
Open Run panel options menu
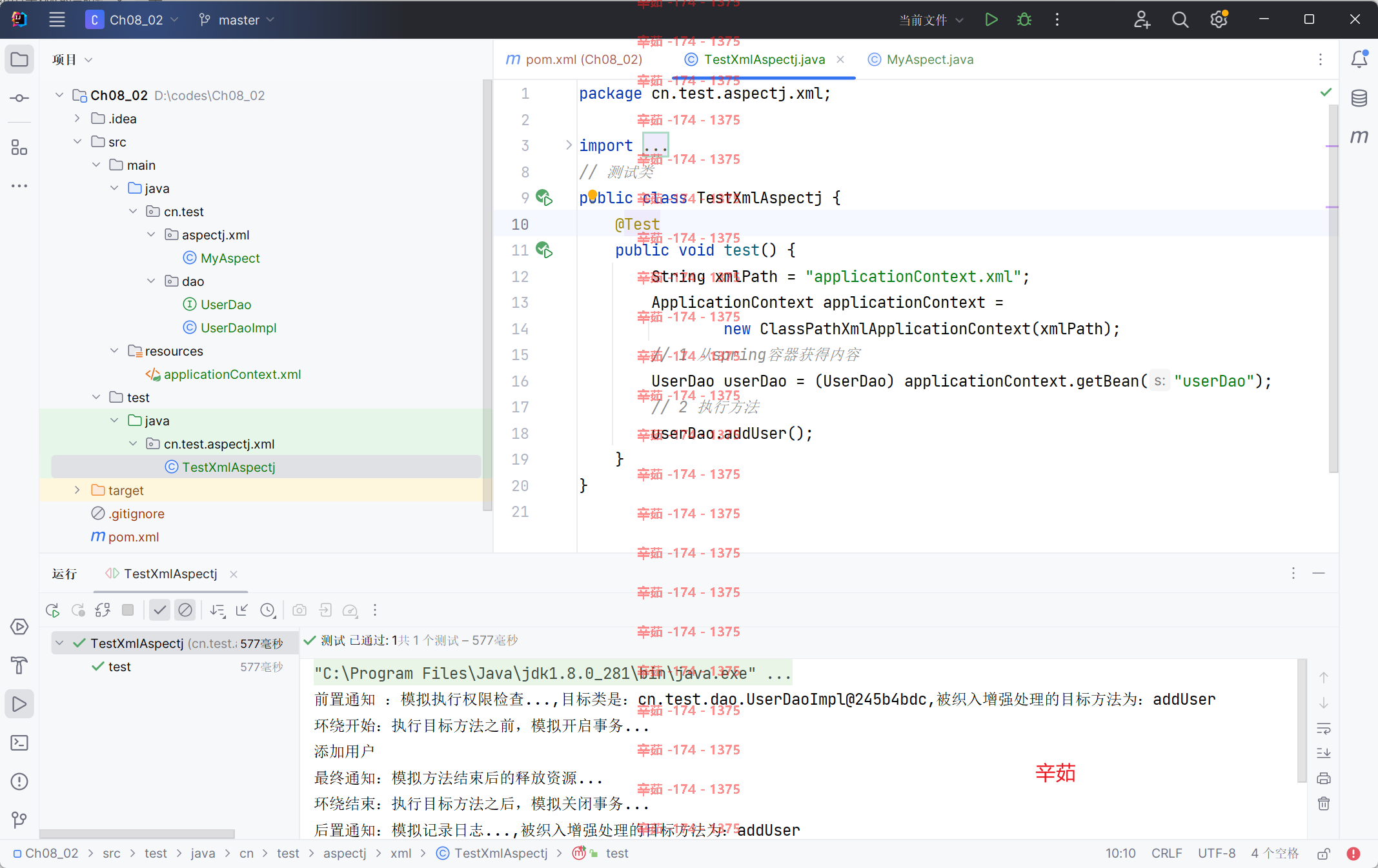click(x=1293, y=573)
